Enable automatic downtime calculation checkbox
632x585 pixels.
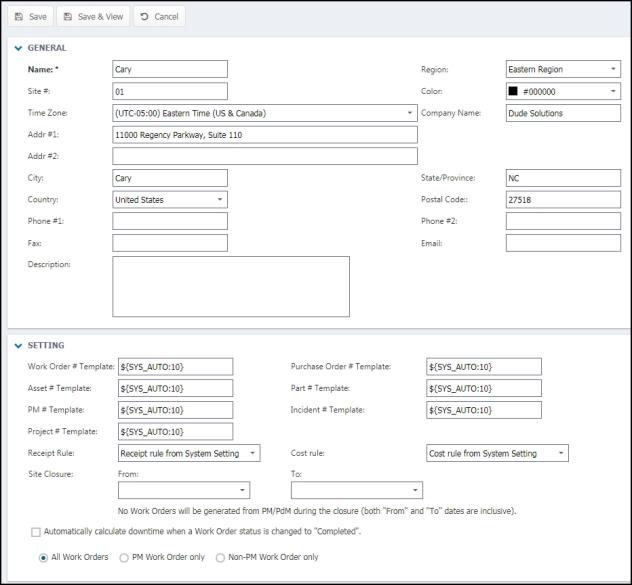coord(36,532)
